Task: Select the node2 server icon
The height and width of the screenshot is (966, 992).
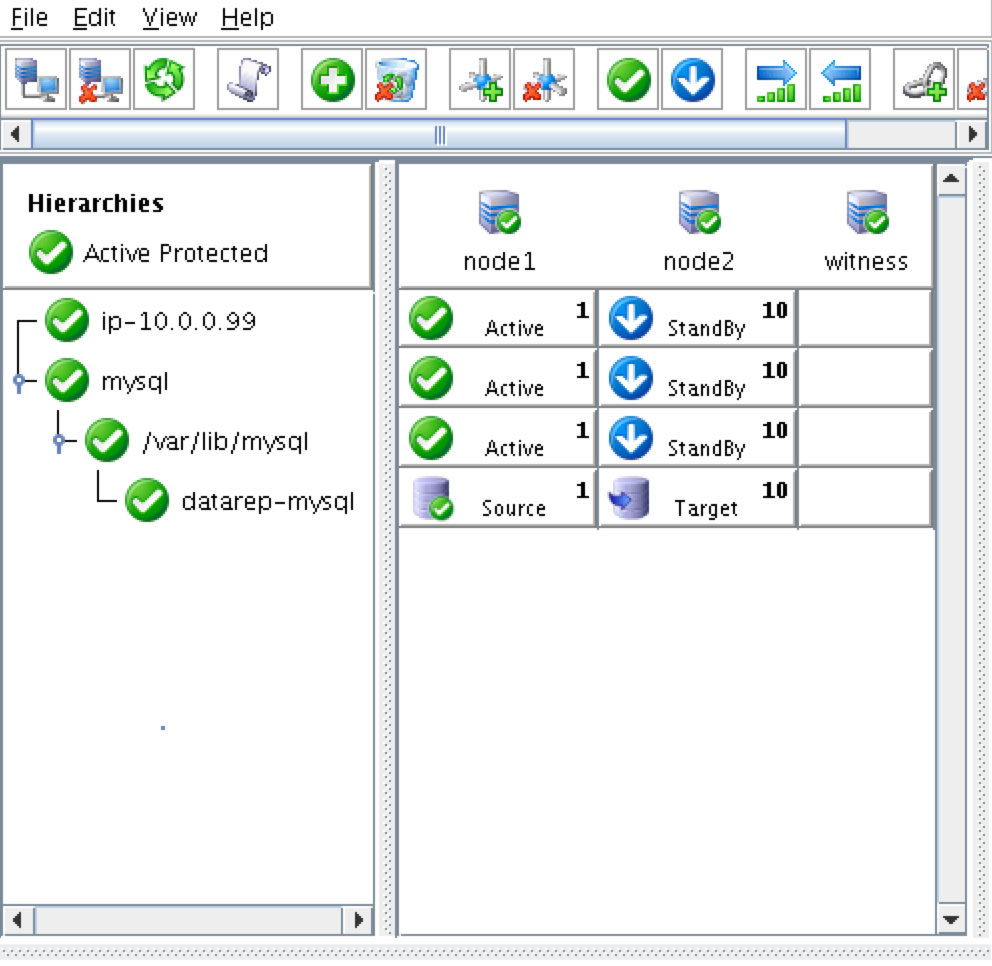Action: click(699, 212)
